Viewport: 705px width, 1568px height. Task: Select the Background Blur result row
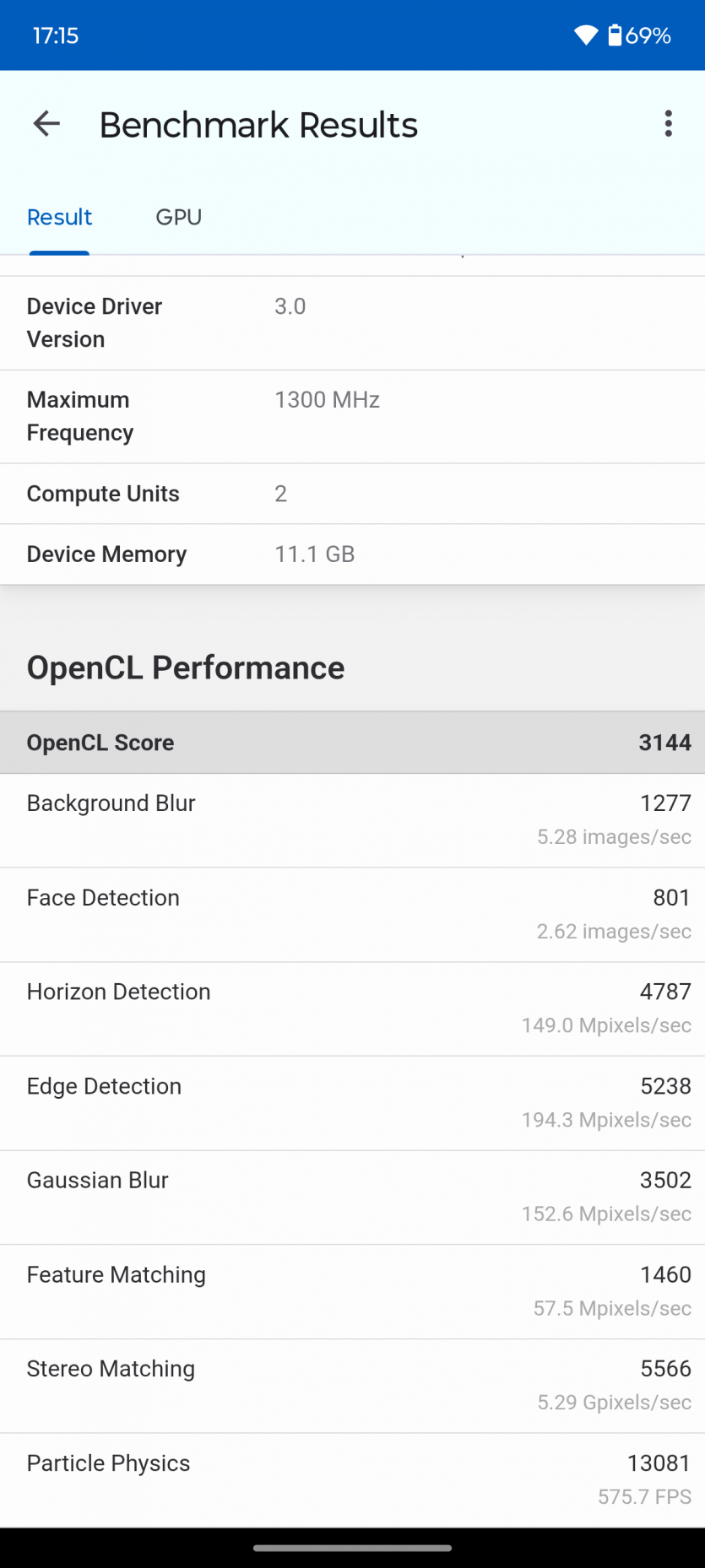pyautogui.click(x=352, y=819)
